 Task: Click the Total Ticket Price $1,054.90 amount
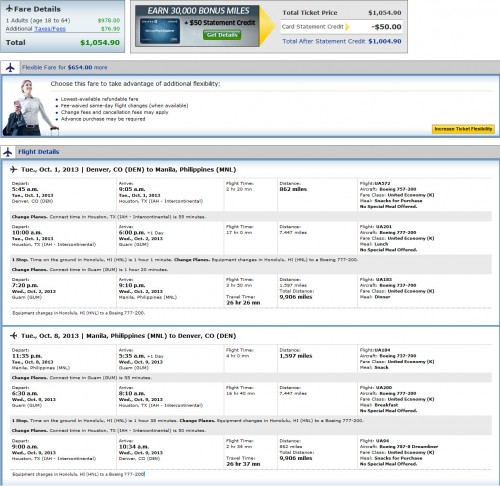click(x=385, y=13)
